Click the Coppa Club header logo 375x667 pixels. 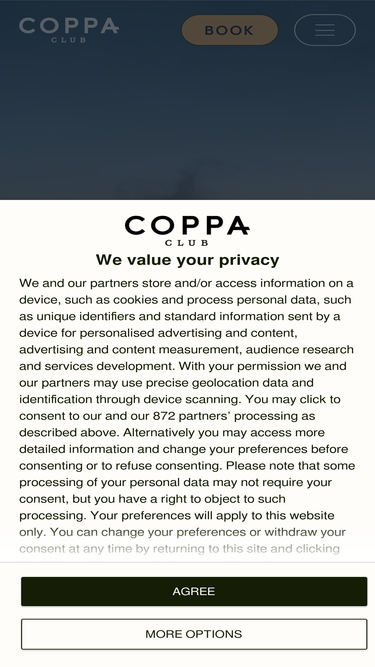coord(69,30)
